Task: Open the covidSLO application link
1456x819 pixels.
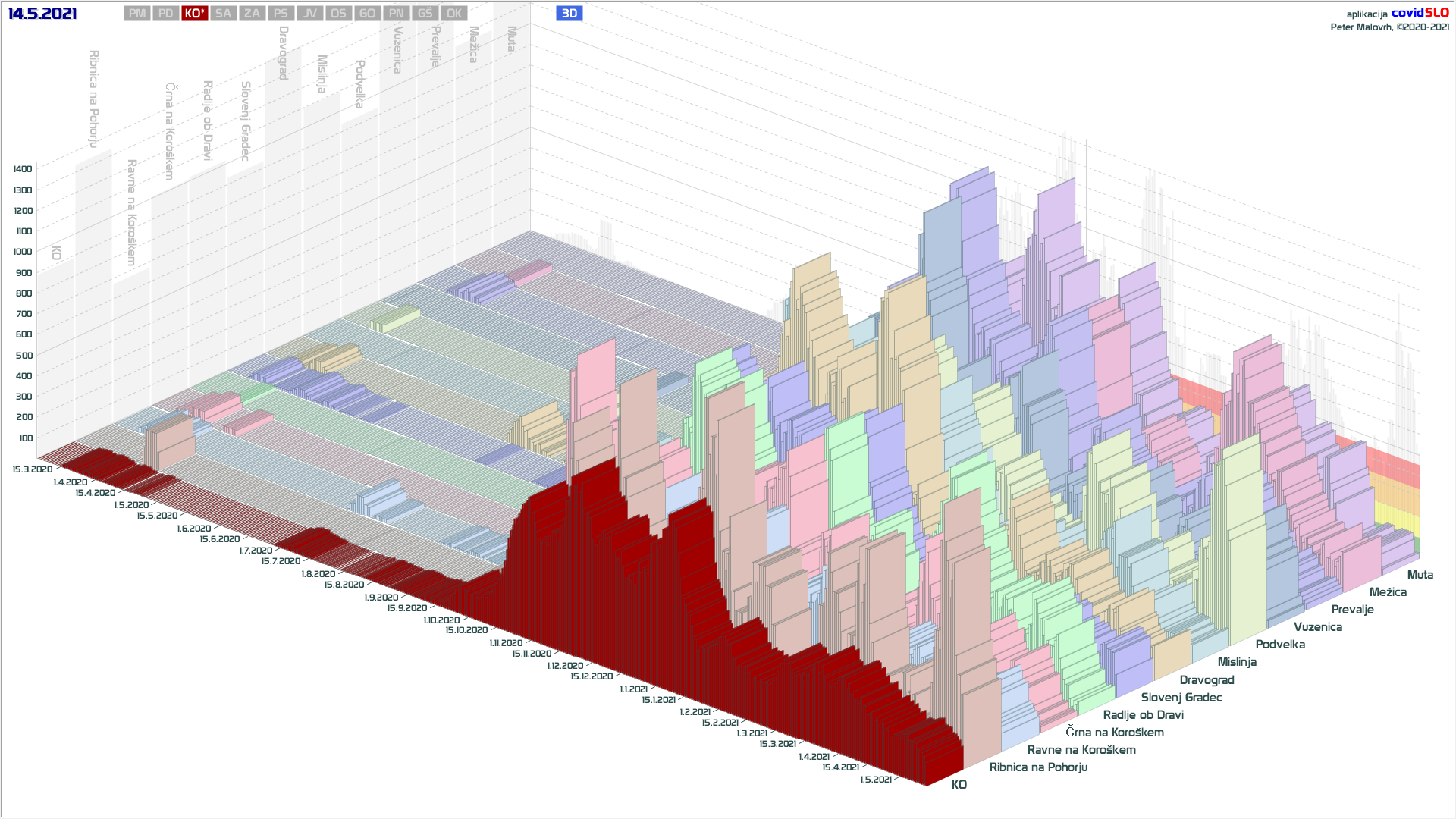Action: tap(1420, 13)
